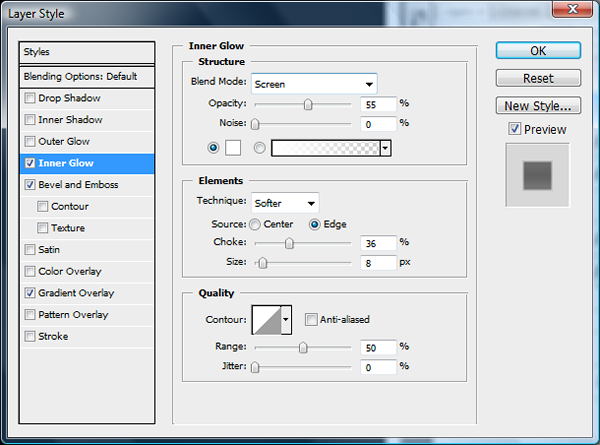Click the Size value input field
Image resolution: width=600 pixels, height=445 pixels.
point(378,262)
